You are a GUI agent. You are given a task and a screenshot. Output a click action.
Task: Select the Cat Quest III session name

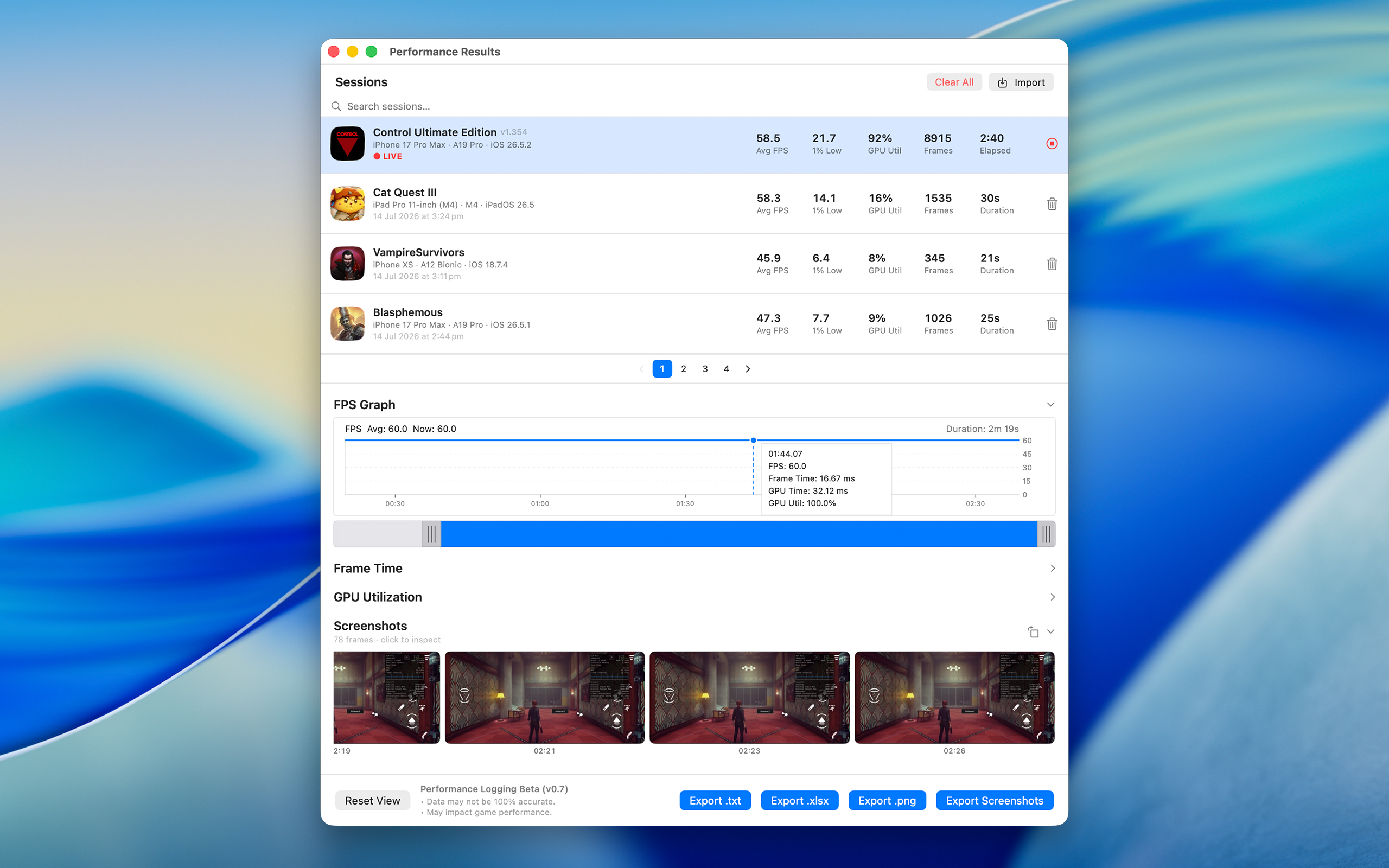tap(405, 192)
